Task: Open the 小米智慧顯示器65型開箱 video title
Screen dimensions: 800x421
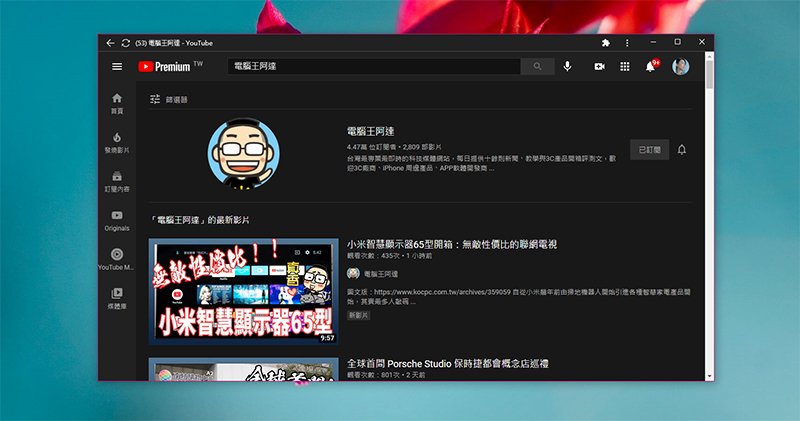Action: coord(452,244)
